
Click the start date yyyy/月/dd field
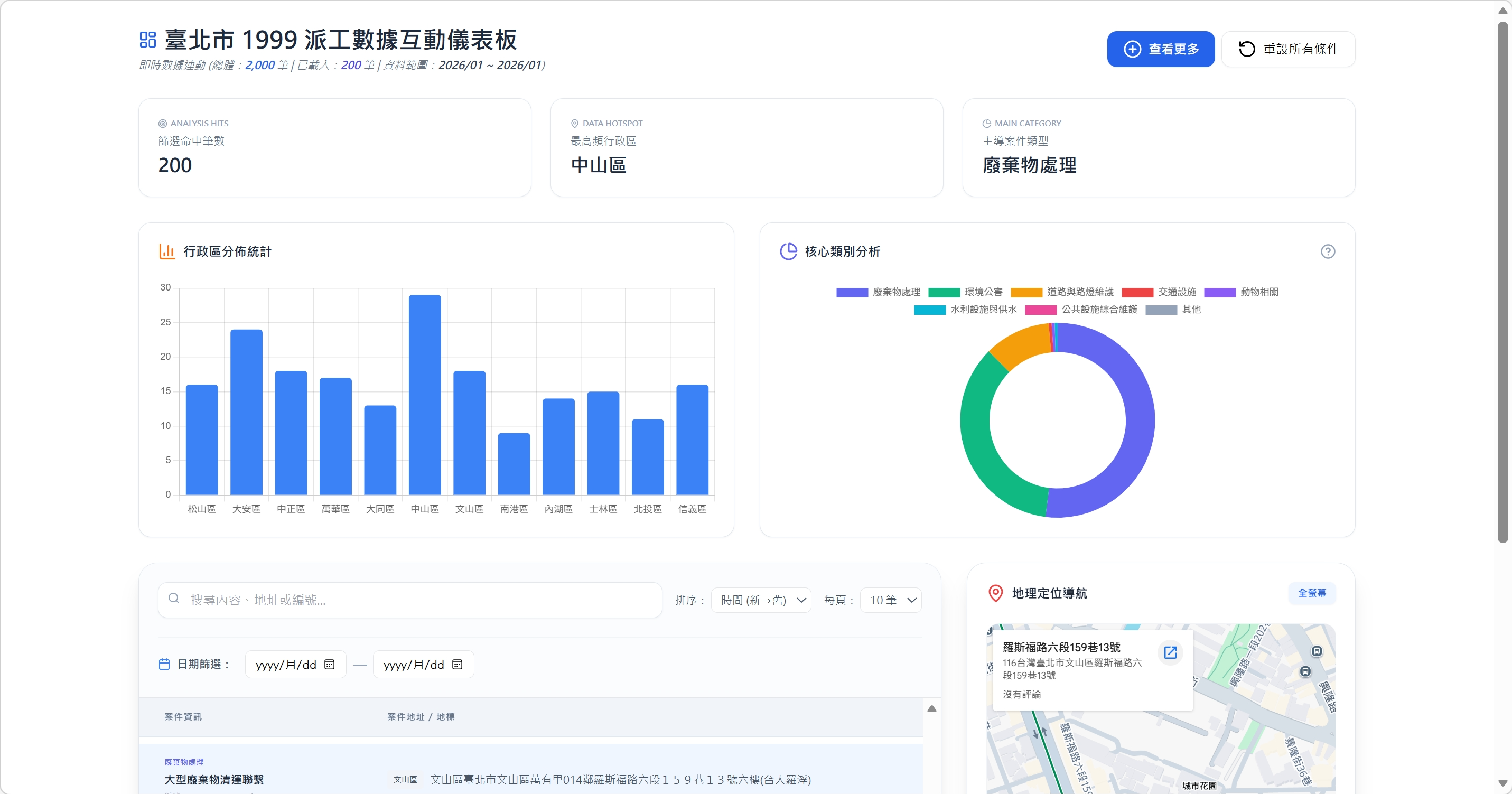286,664
